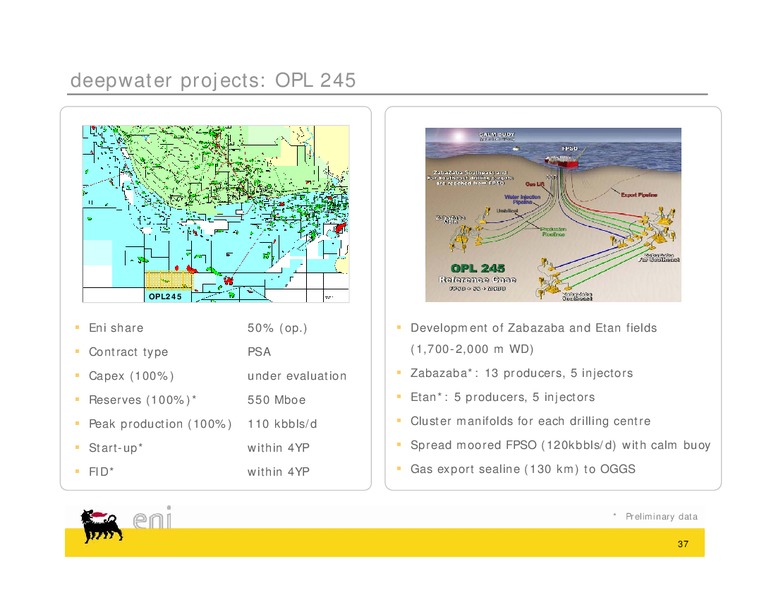Click the slide number 37
The width and height of the screenshot is (776, 600).
(x=683, y=544)
